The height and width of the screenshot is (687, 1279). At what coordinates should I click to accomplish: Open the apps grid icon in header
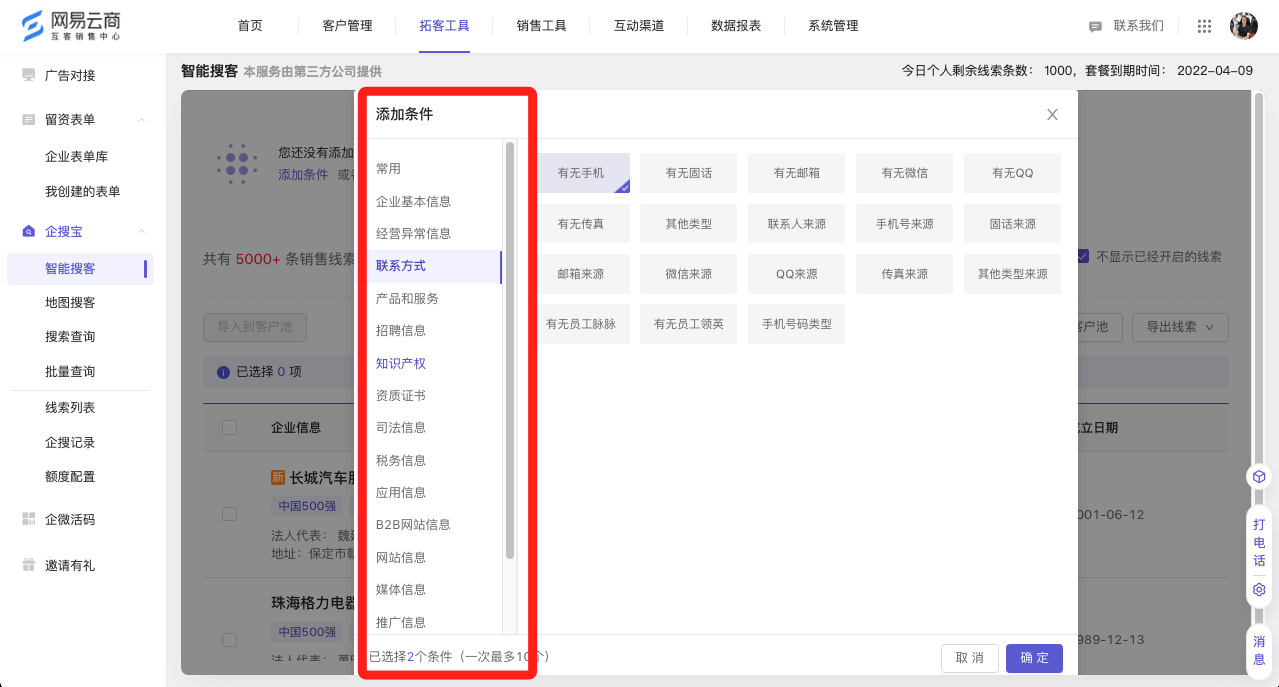tap(1204, 26)
